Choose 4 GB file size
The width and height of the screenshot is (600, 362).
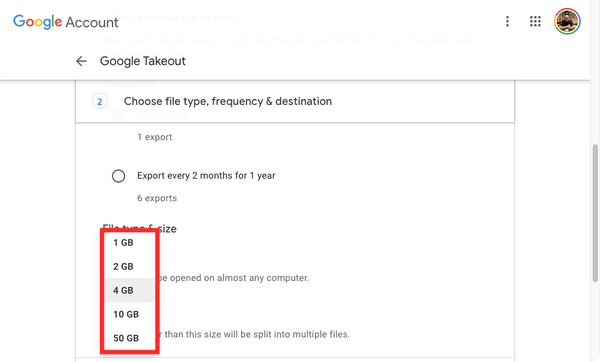129,290
